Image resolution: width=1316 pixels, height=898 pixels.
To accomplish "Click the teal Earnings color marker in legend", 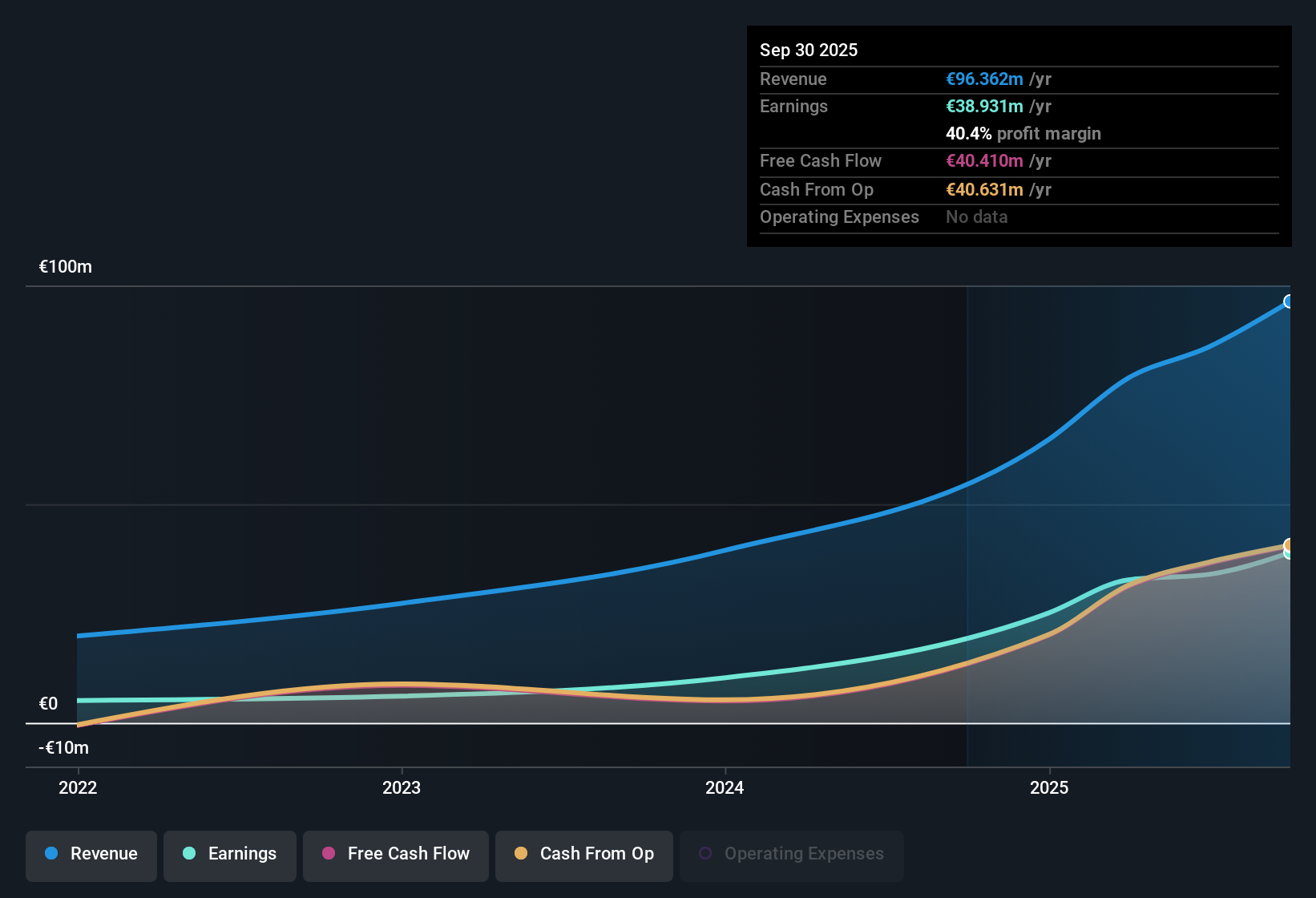I will pyautogui.click(x=189, y=854).
